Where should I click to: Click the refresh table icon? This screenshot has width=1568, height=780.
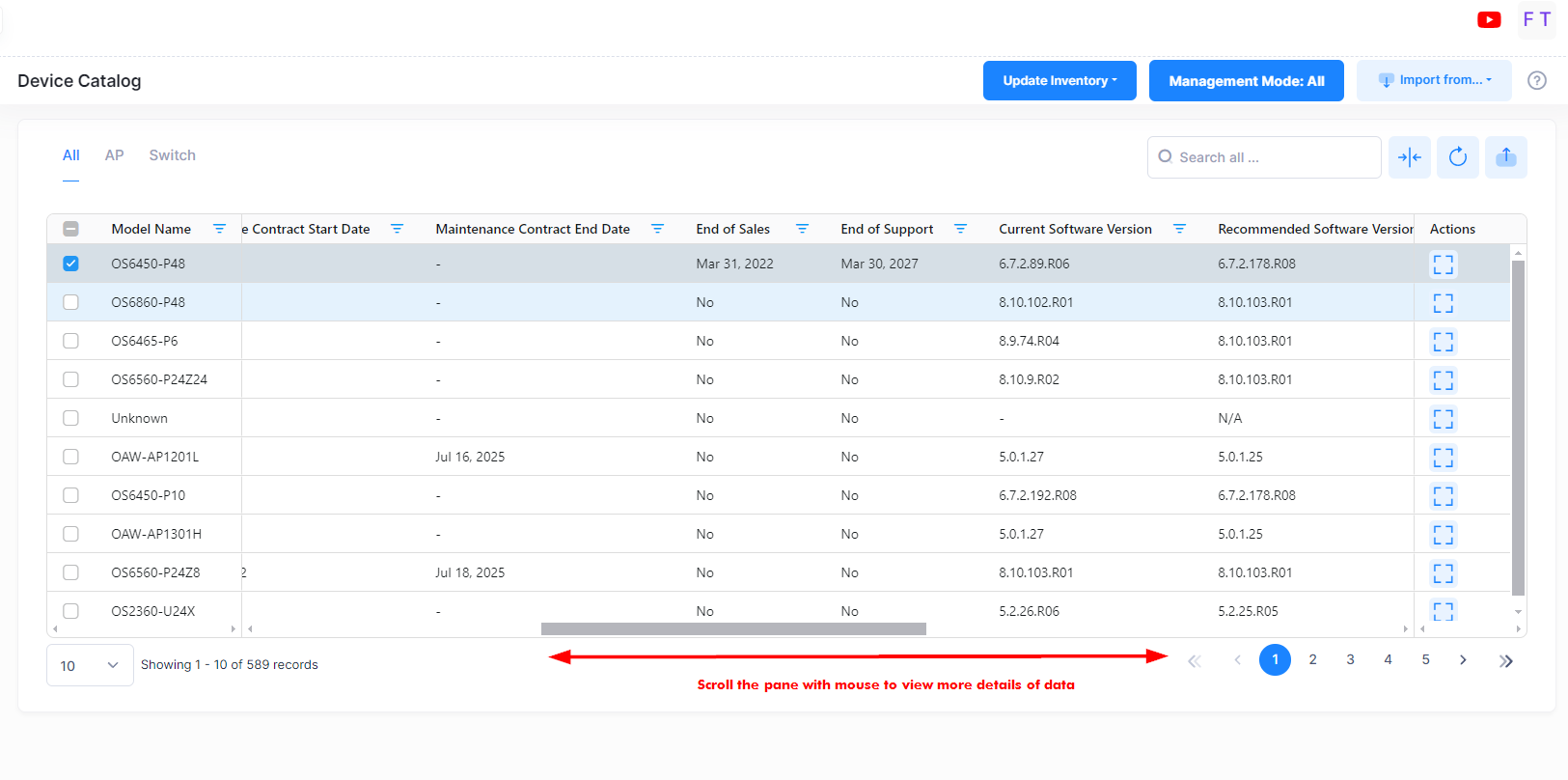tap(1457, 157)
